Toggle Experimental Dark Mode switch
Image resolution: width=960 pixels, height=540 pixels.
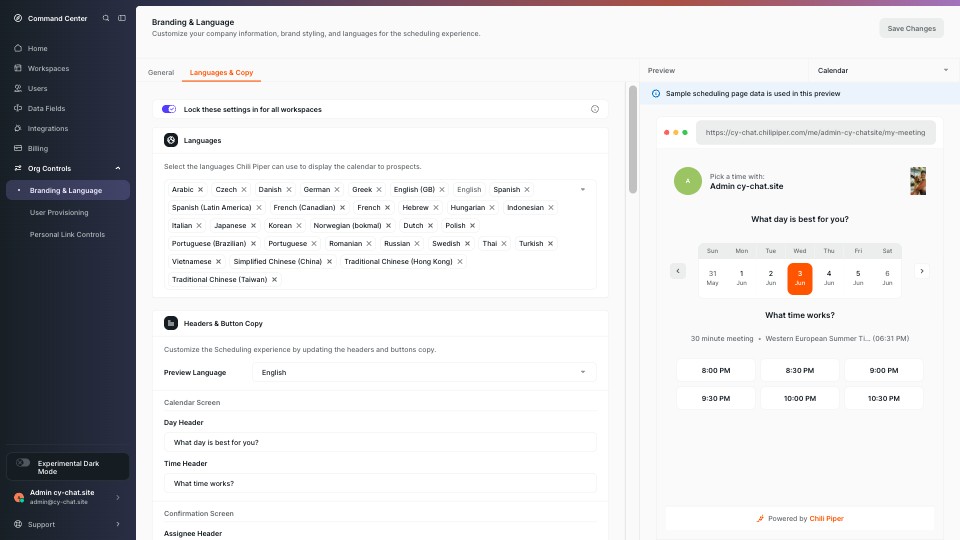pyautogui.click(x=23, y=463)
